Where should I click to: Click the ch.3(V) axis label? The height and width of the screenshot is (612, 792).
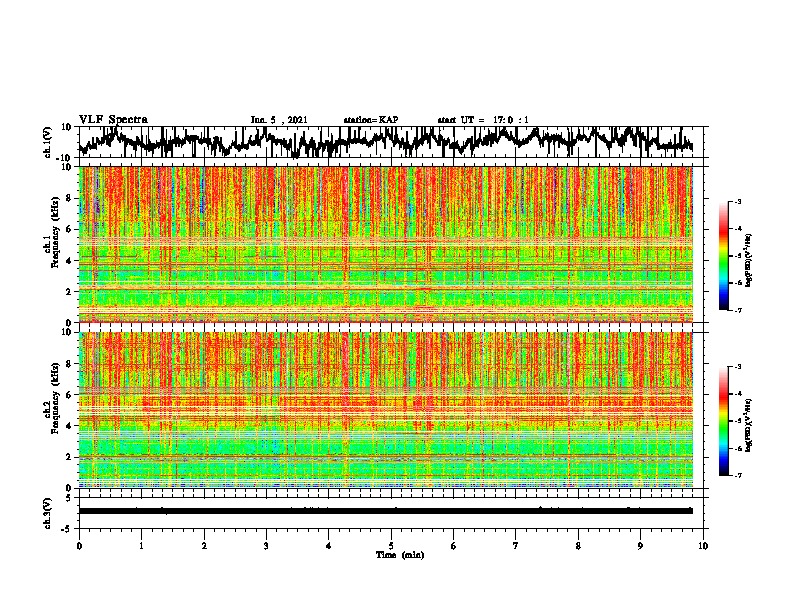tap(48, 513)
